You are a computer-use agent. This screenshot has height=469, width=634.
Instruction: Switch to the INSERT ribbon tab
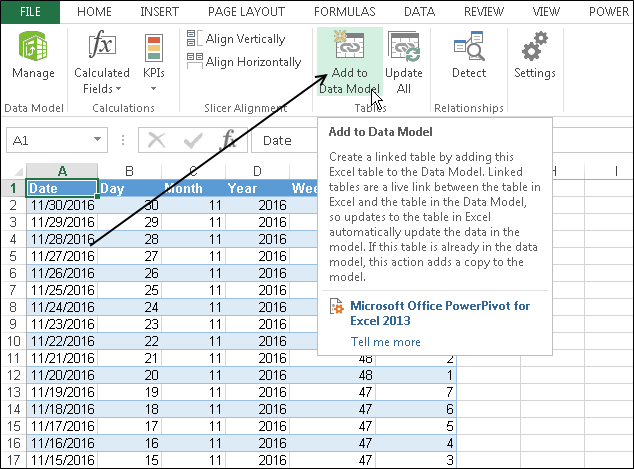coord(159,12)
